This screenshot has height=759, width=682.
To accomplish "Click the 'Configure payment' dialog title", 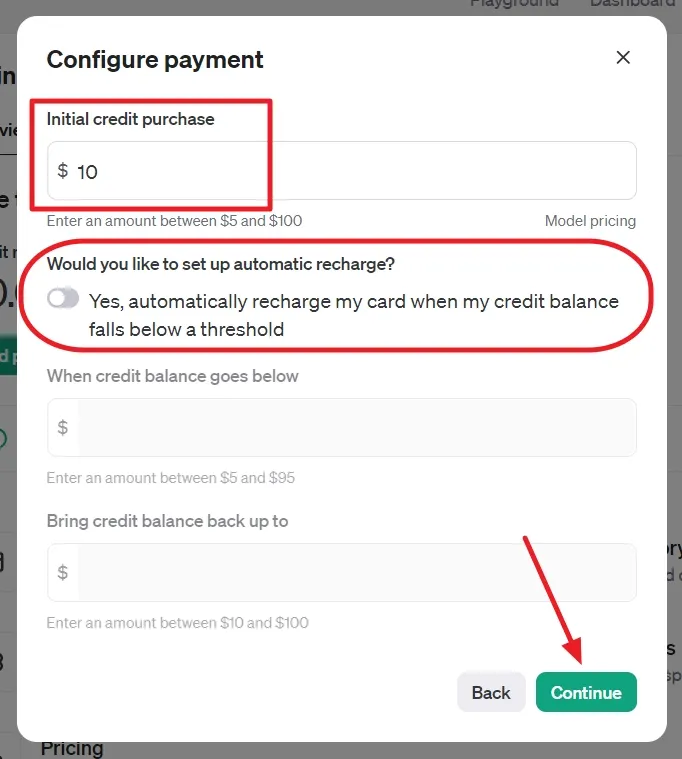I will pyautogui.click(x=155, y=59).
